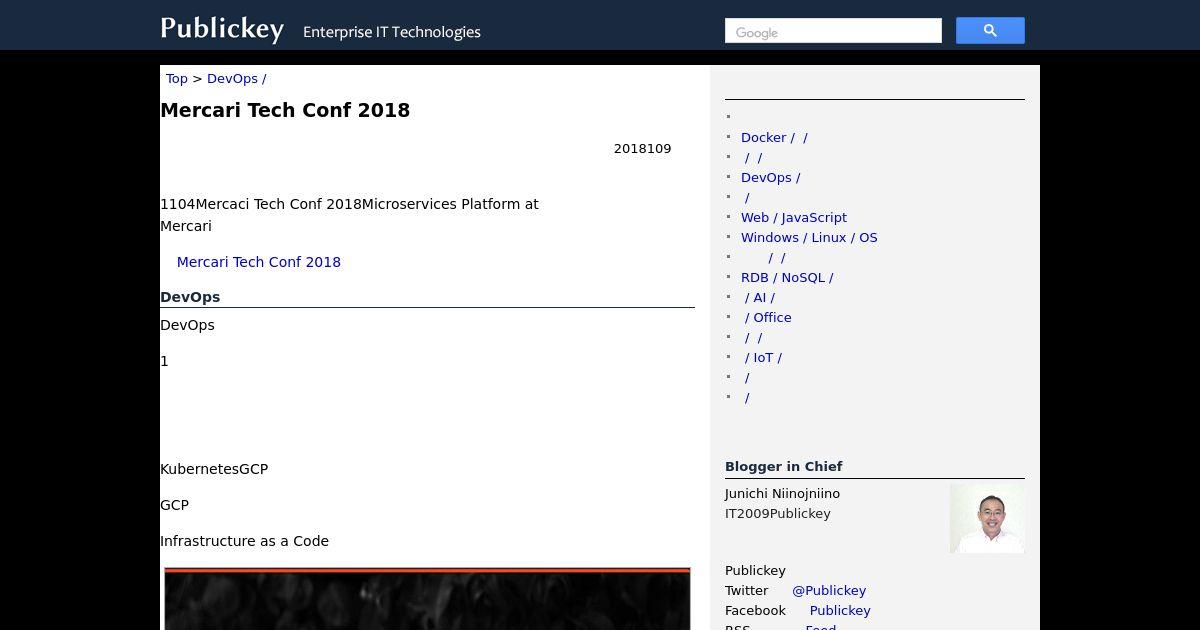Open the Web / JavaScript category

pos(794,218)
